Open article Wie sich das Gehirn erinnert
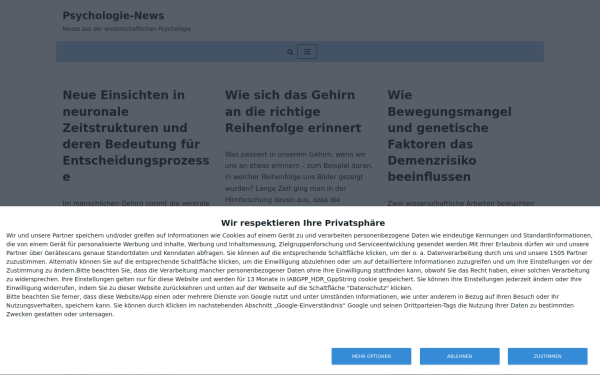 coord(293,111)
